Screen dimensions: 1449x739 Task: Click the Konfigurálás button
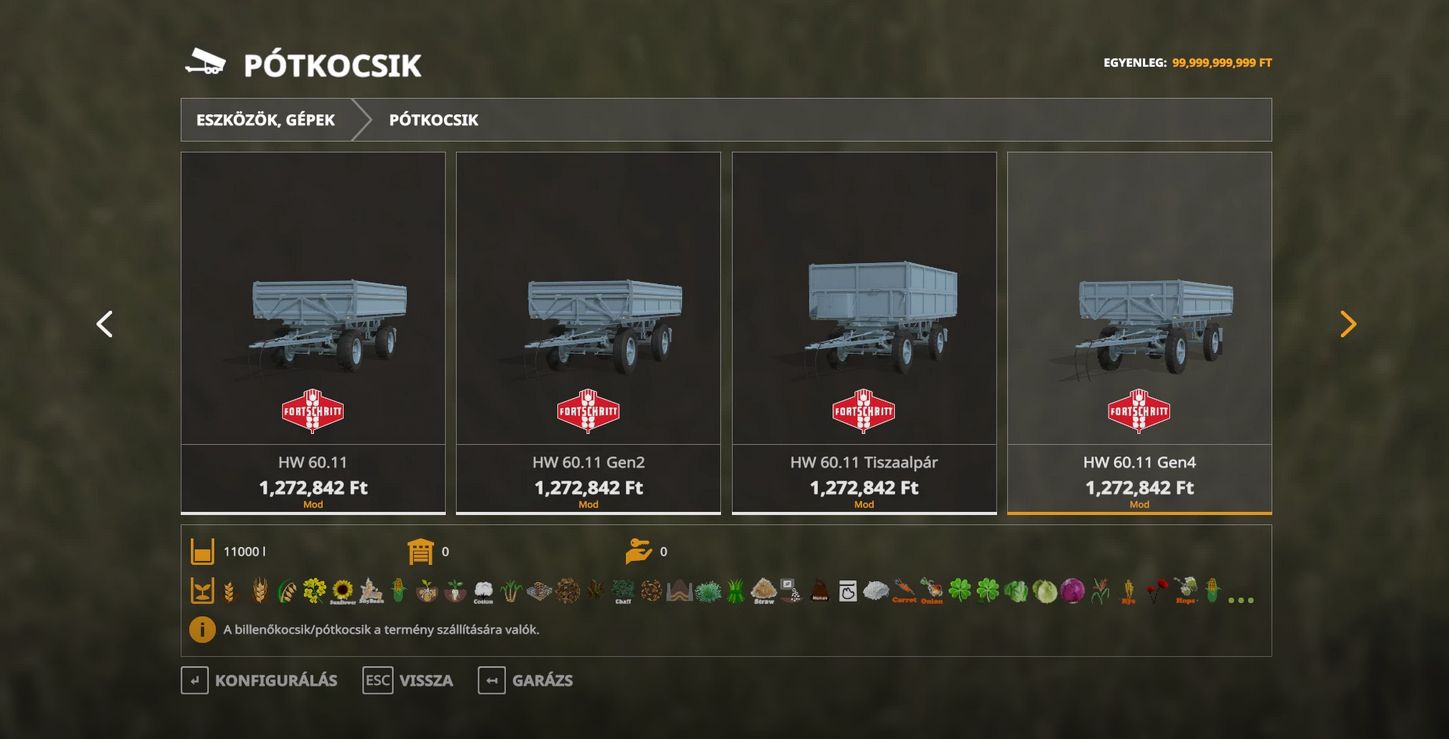click(259, 681)
